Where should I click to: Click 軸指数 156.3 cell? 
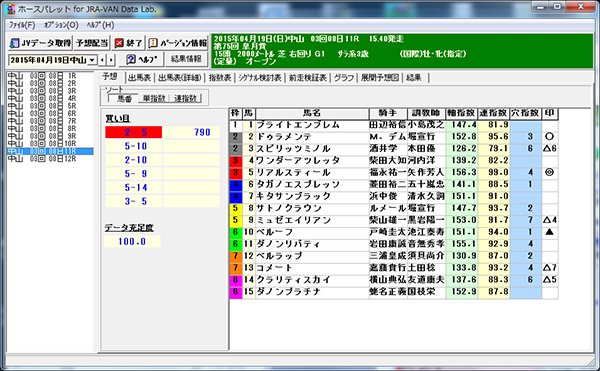461,172
